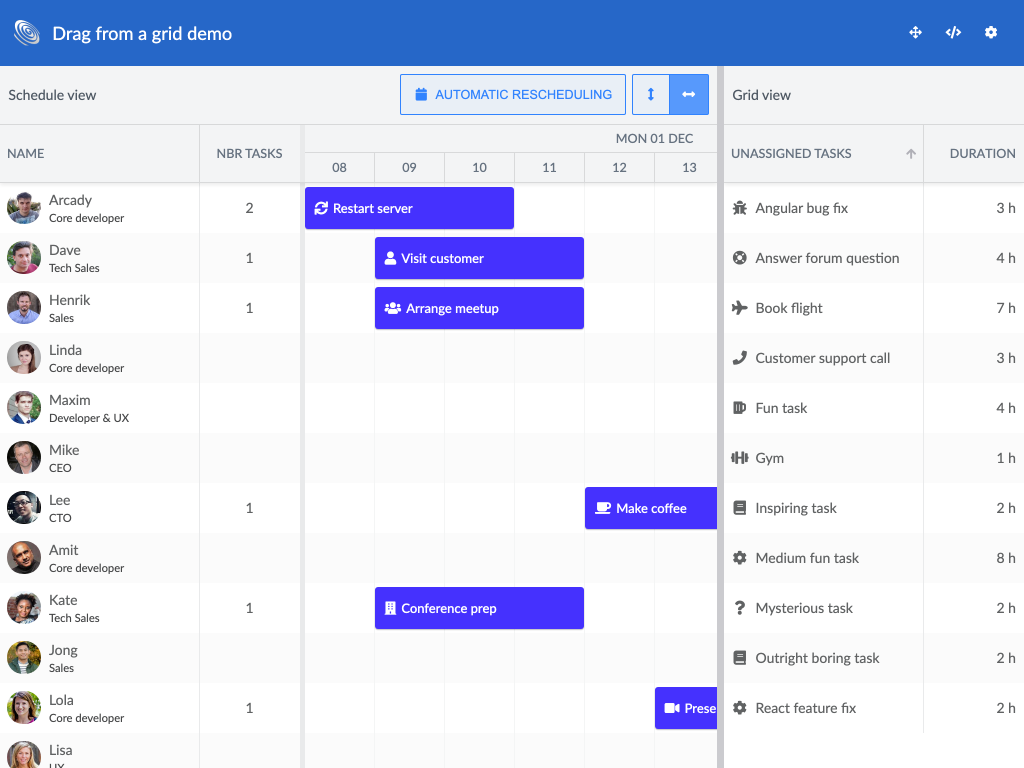Screen dimensions: 1024x768
Task: Click the airplane icon beside Book flight
Action: coord(740,308)
